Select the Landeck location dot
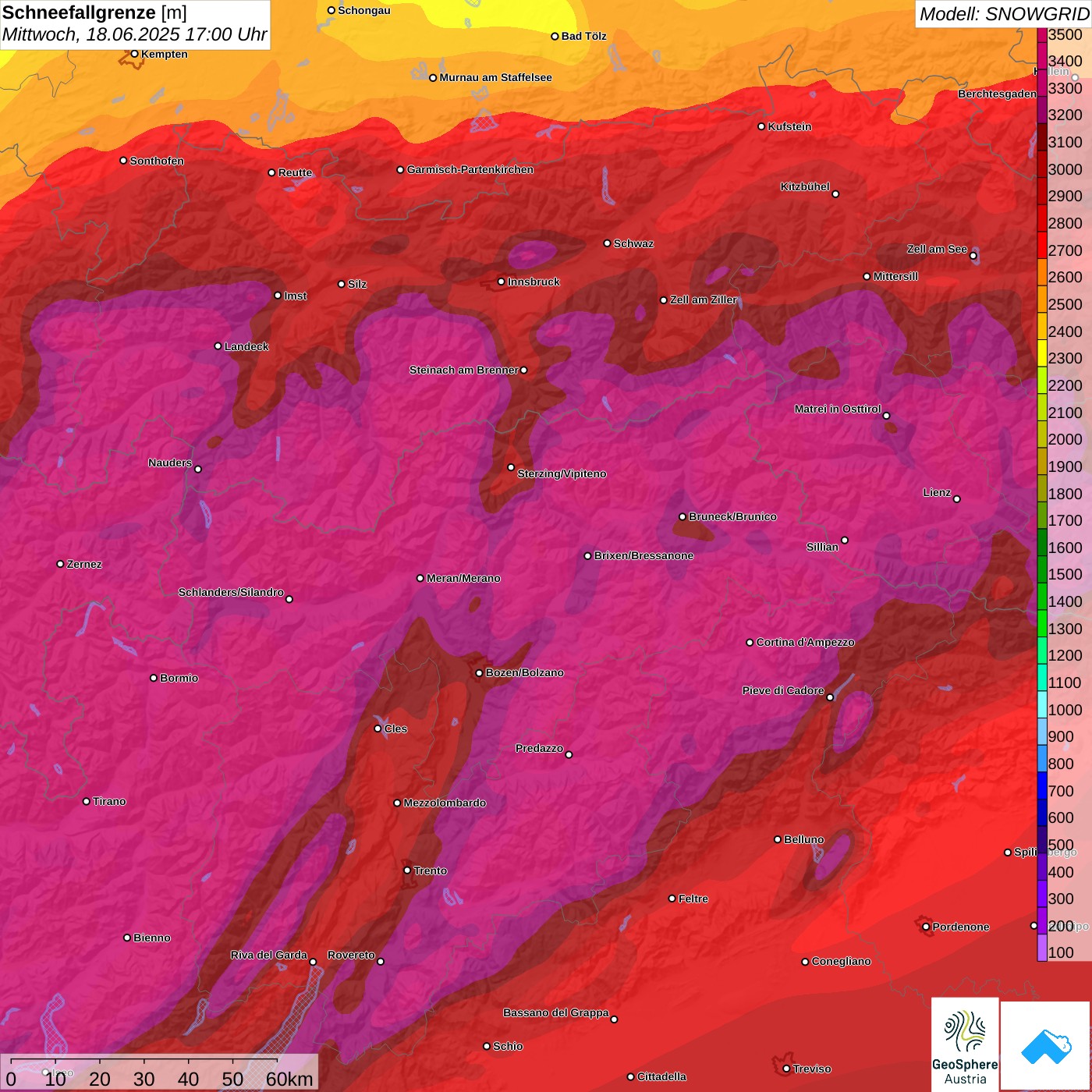The height and width of the screenshot is (1092, 1092). pos(218,346)
